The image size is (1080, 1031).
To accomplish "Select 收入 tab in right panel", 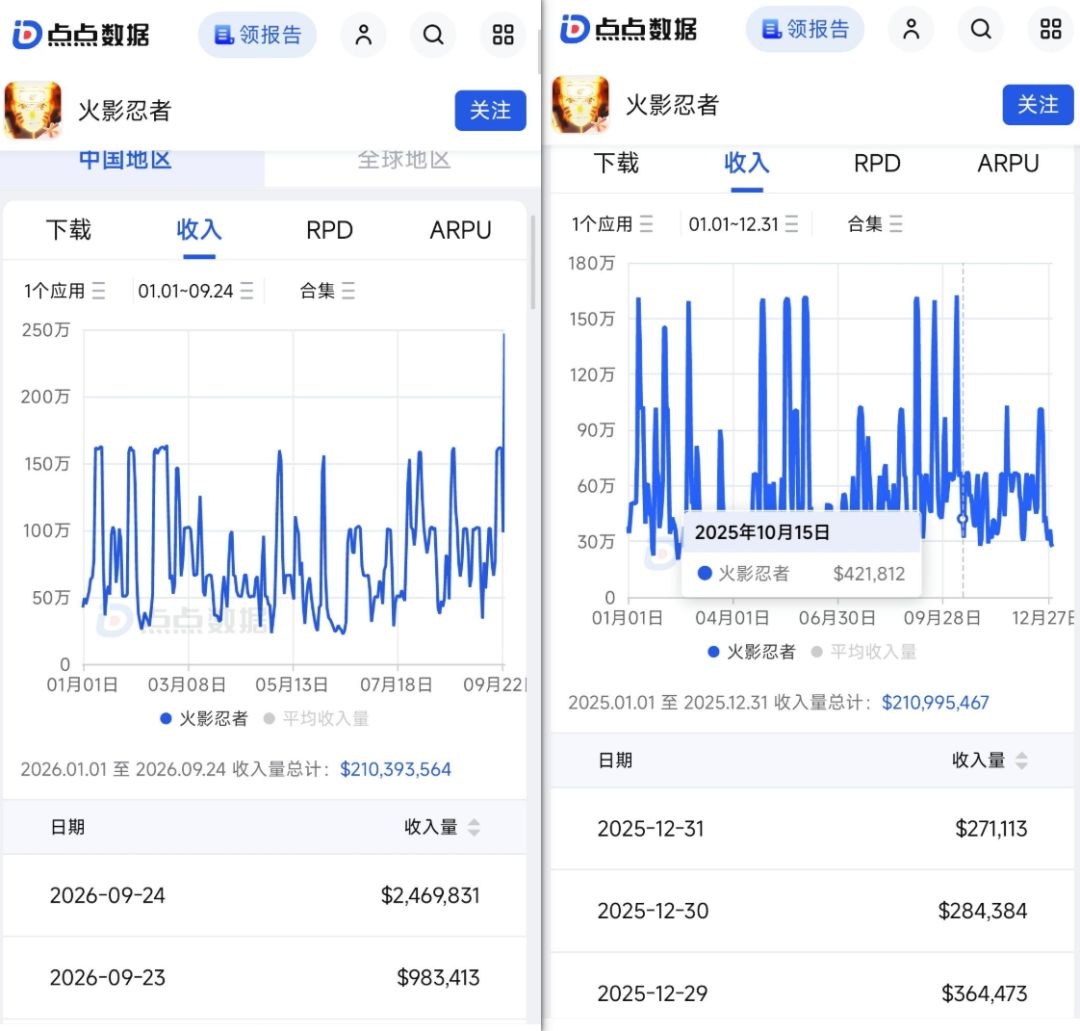I will coord(747,164).
